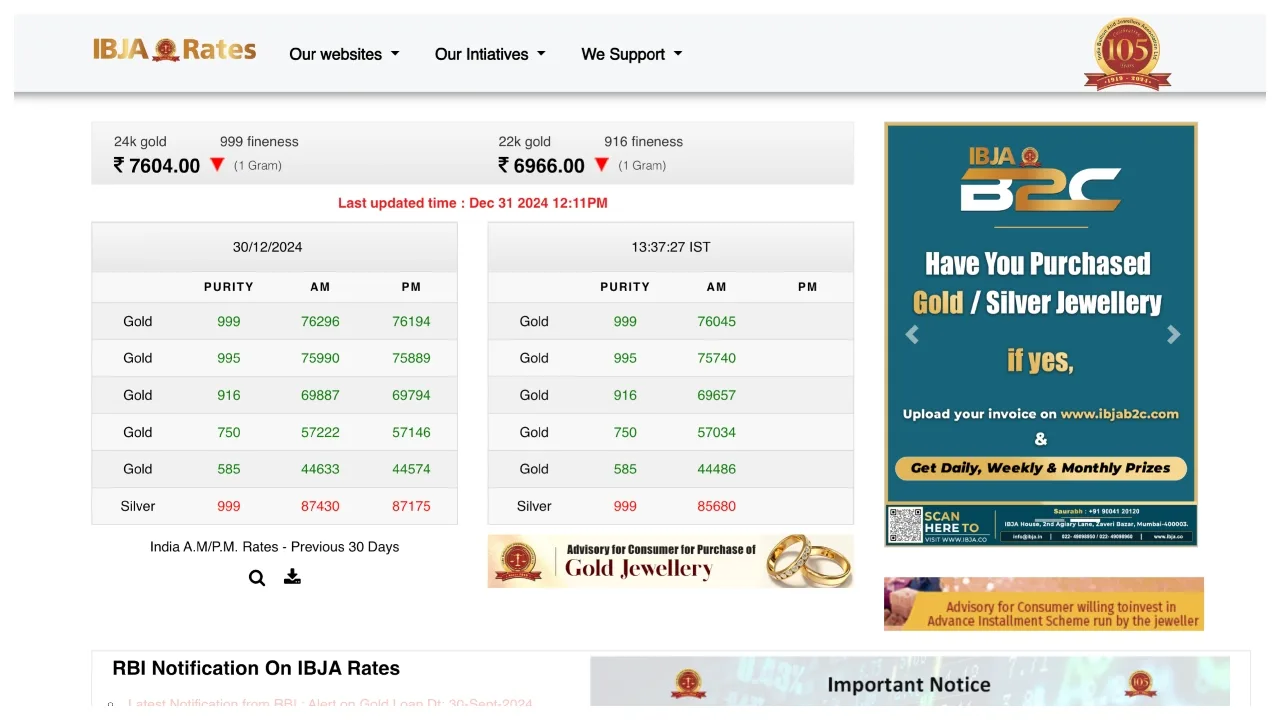Screen dimensions: 1280x720
Task: Click the QR code in B2C banner
Action: (x=905, y=525)
